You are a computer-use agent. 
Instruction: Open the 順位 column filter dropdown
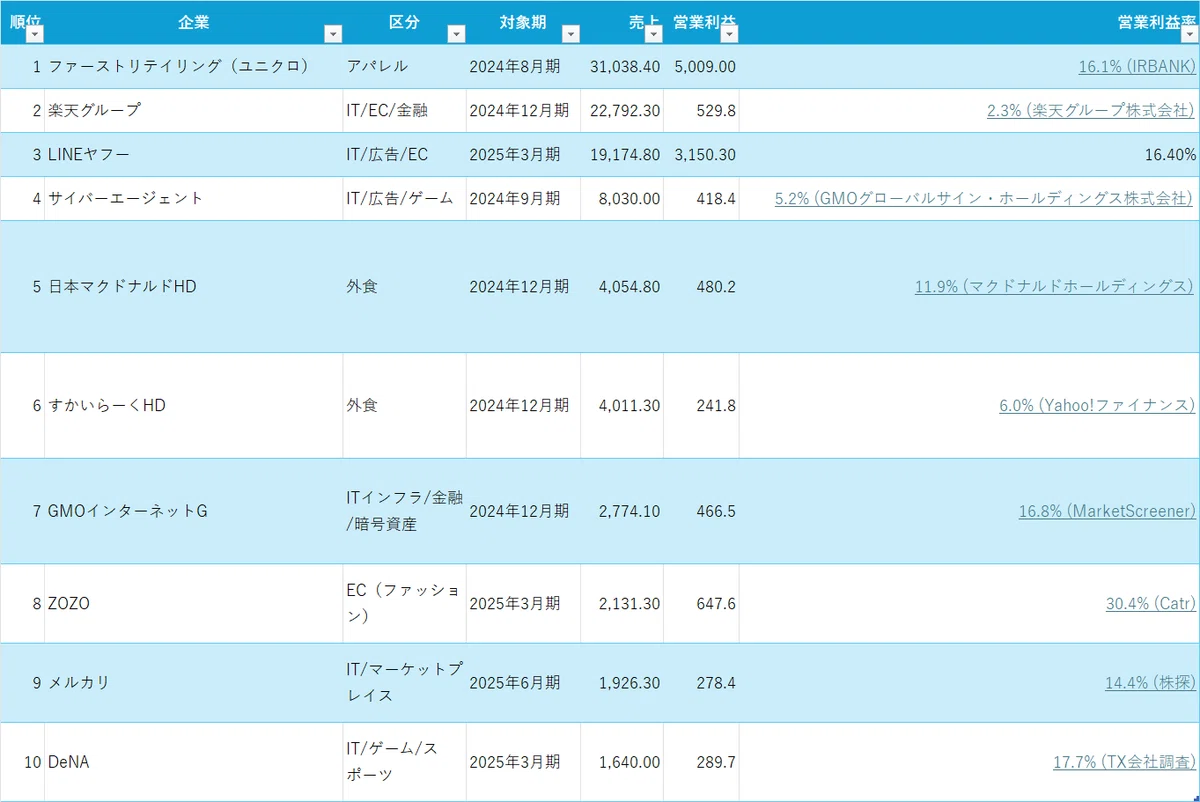click(35, 34)
